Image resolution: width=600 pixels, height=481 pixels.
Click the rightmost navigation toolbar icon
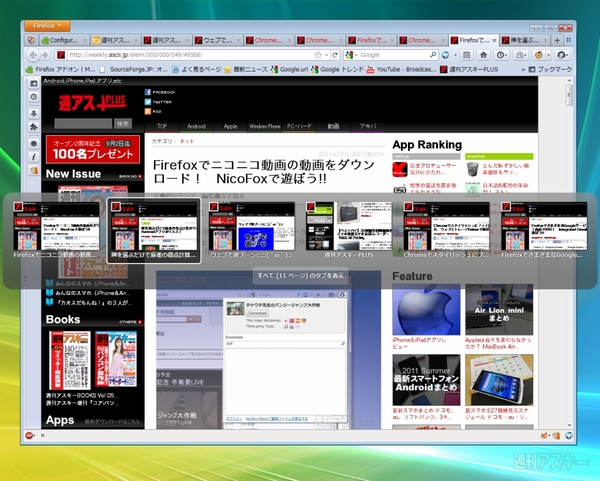click(562, 55)
